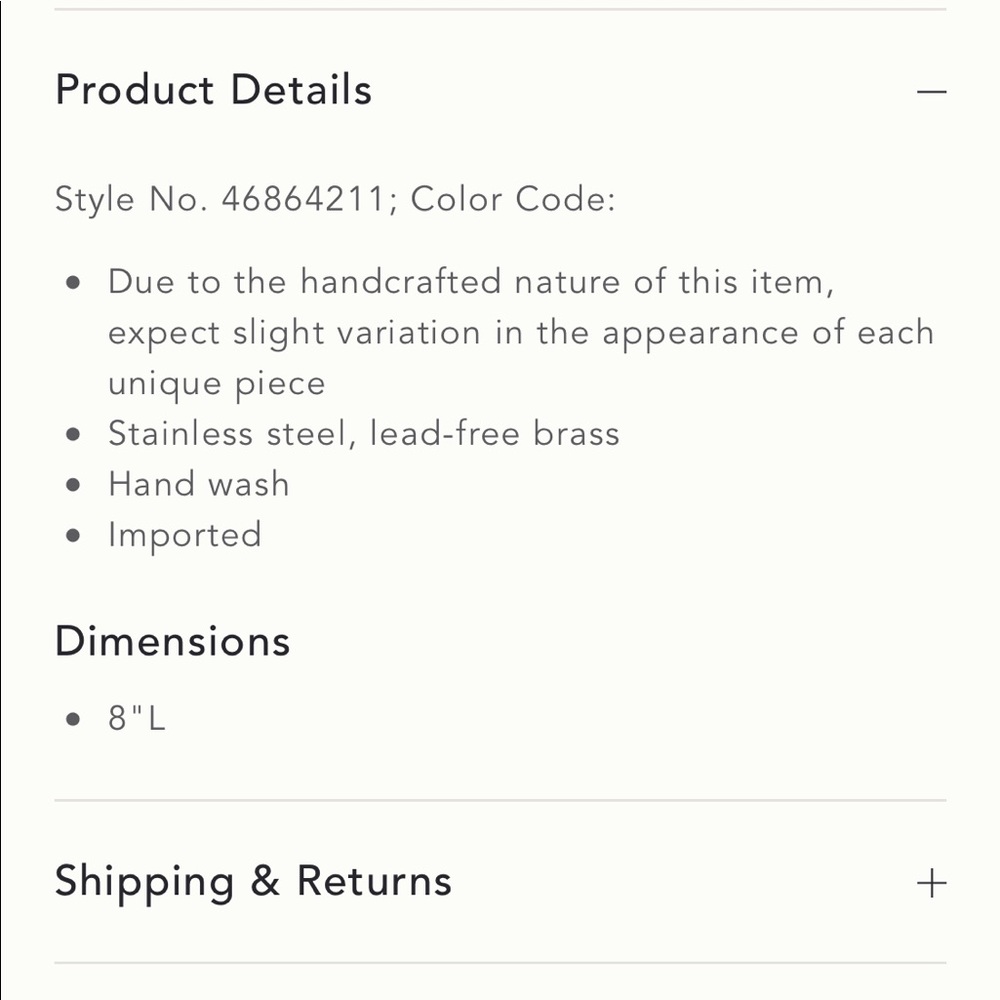Click the 'Due to the handcrafted nature' line
This screenshot has height=1000, width=1000.
click(x=471, y=282)
